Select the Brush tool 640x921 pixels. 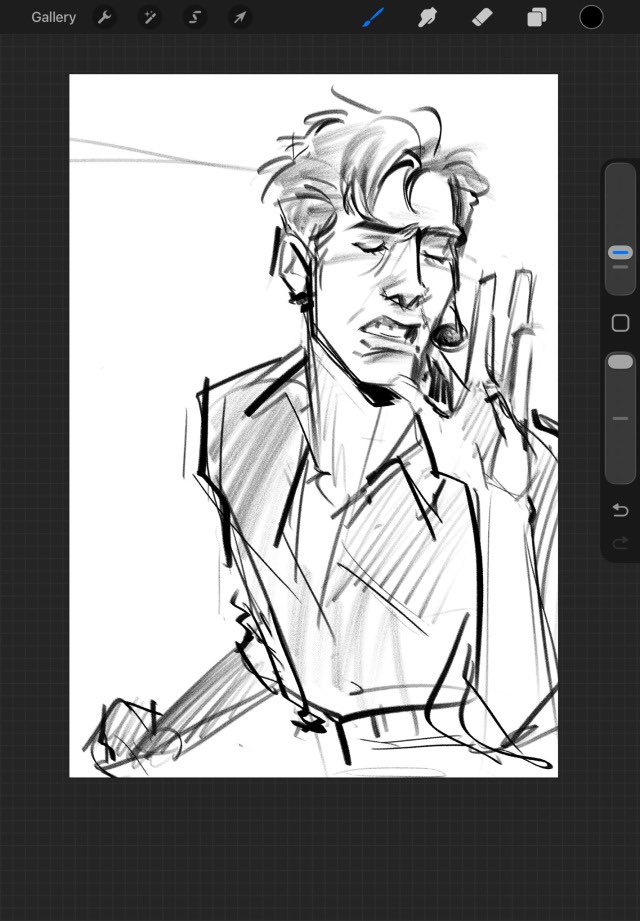373,17
